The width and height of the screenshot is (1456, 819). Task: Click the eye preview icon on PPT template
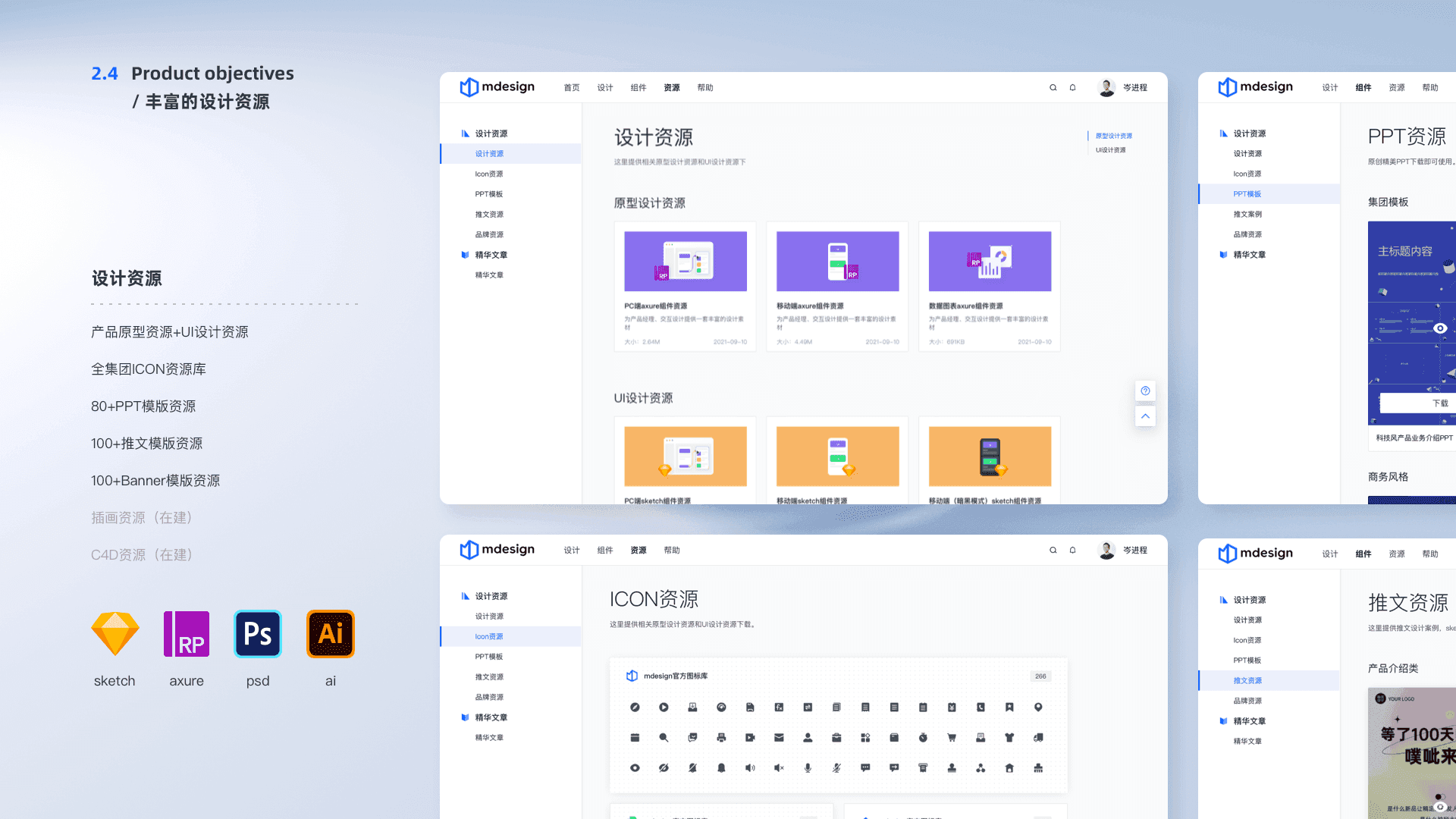click(1440, 328)
